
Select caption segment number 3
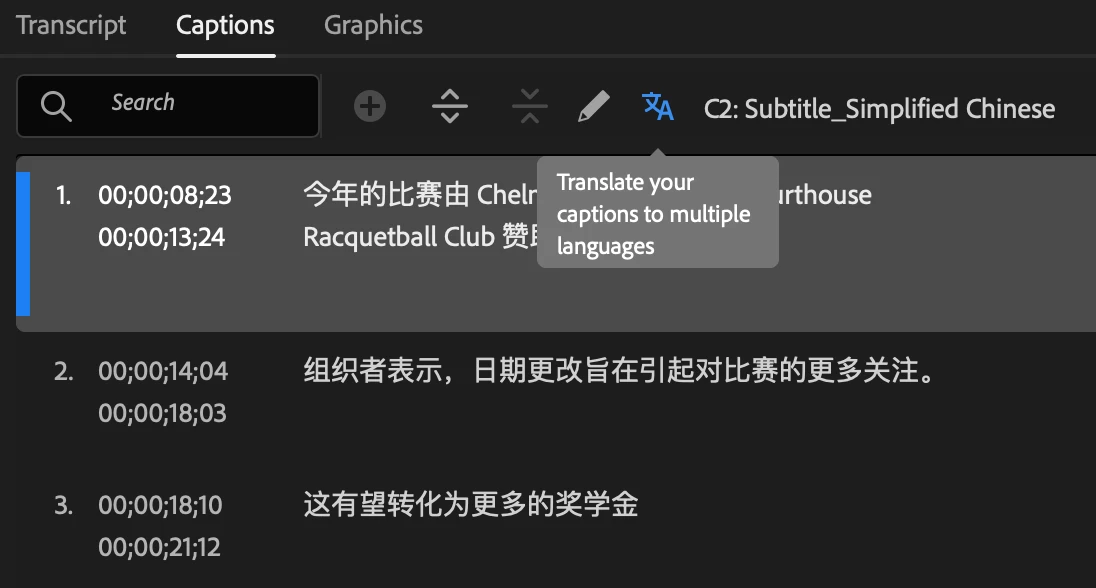556,526
